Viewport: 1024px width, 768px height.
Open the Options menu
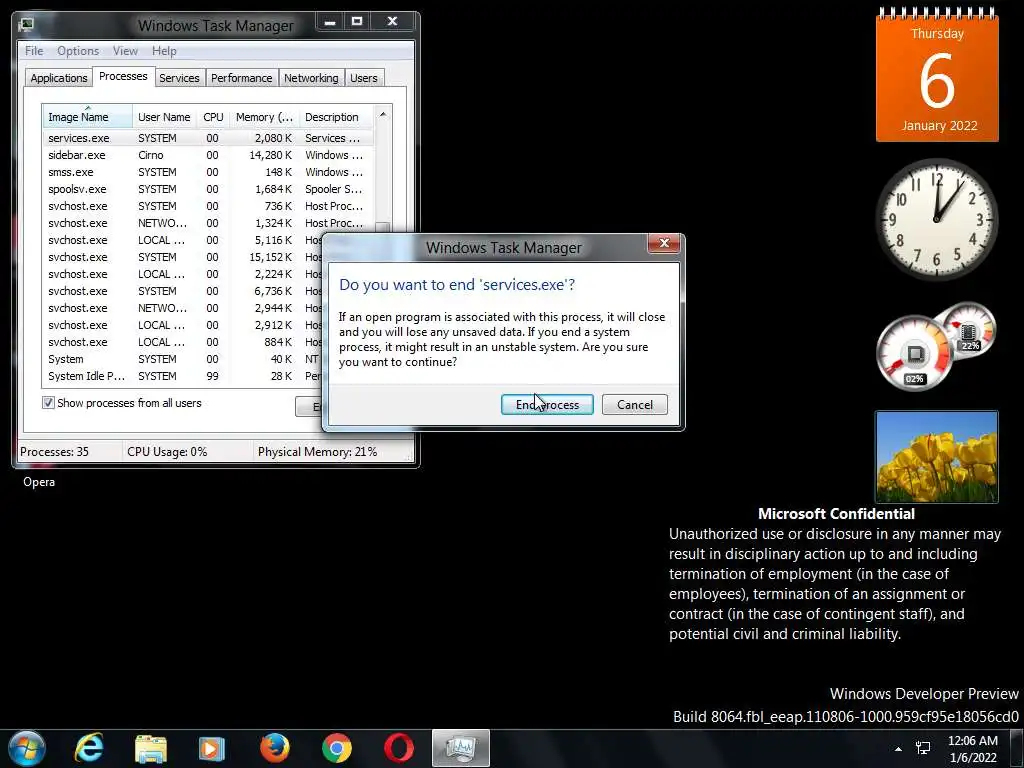(x=78, y=51)
